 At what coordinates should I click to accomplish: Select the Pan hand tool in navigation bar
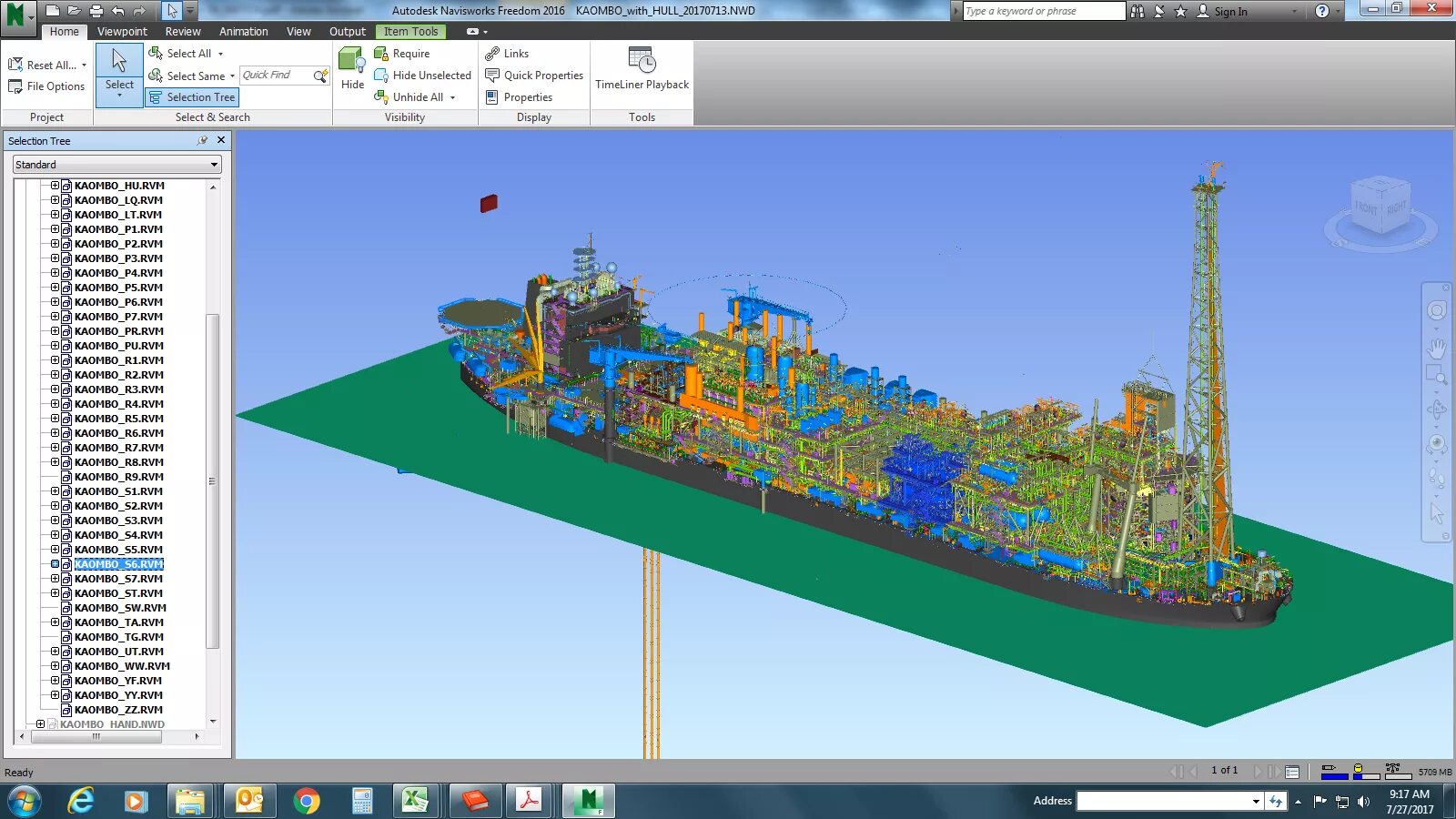[1437, 349]
